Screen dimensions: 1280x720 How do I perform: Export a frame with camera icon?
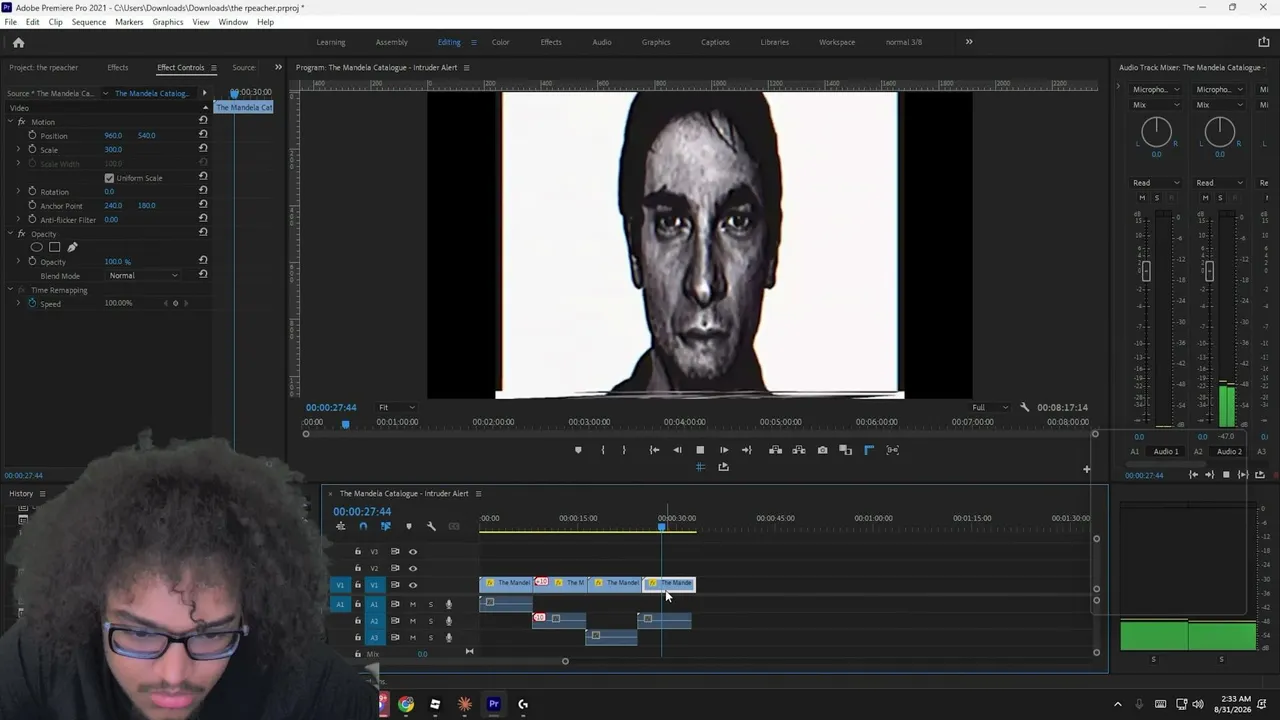[x=822, y=450]
